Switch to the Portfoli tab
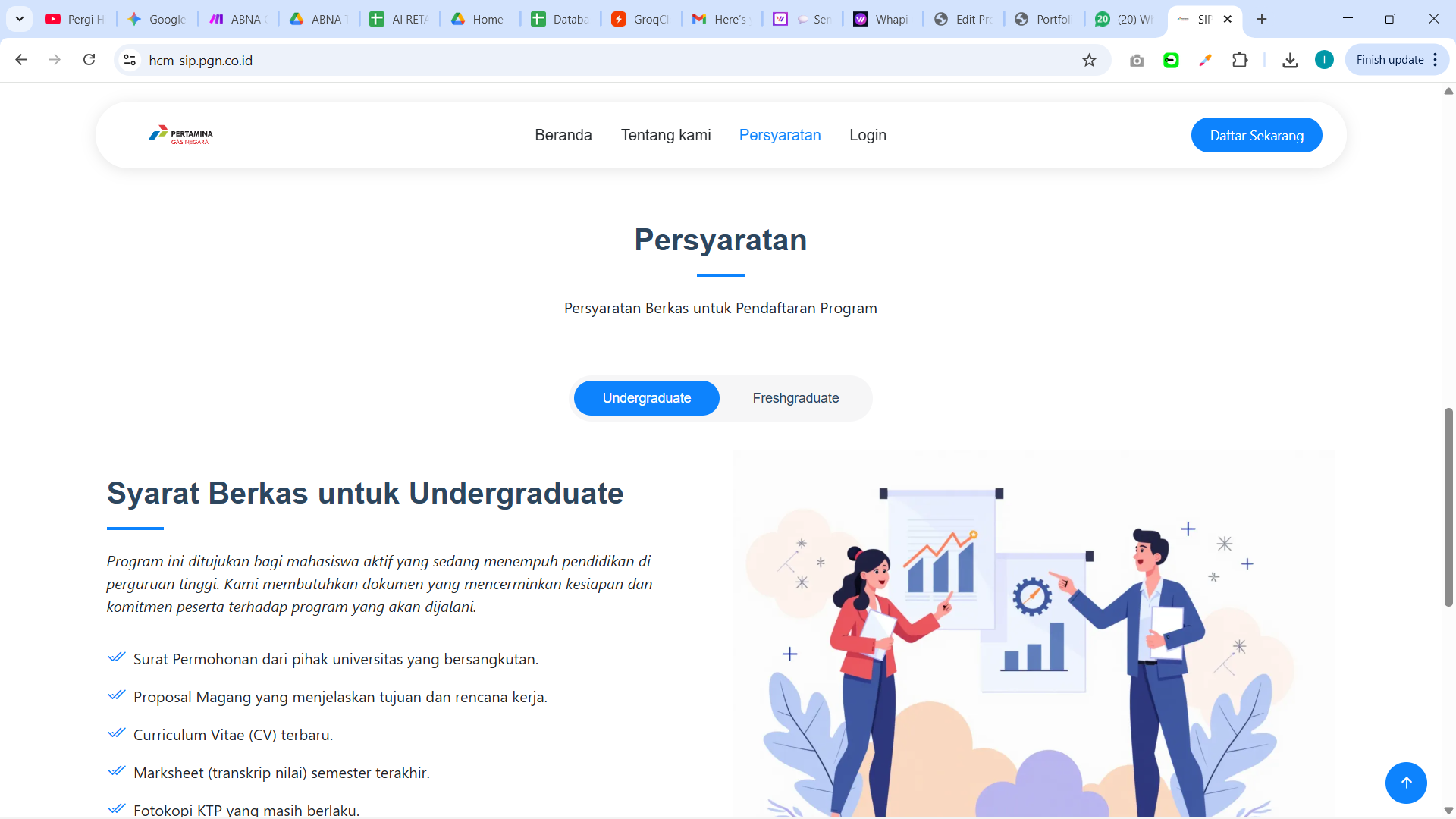 click(1045, 19)
